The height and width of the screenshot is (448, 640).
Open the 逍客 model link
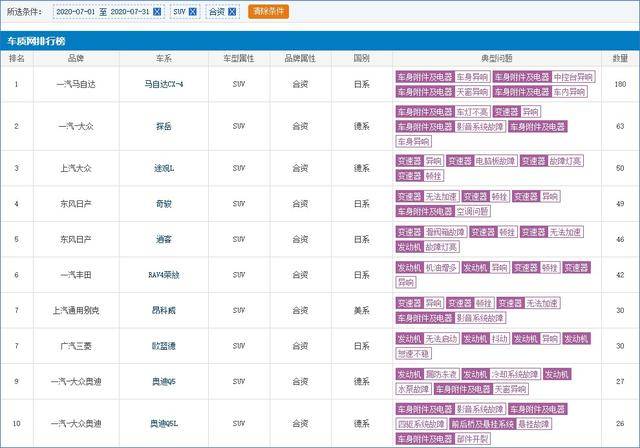tap(164, 239)
